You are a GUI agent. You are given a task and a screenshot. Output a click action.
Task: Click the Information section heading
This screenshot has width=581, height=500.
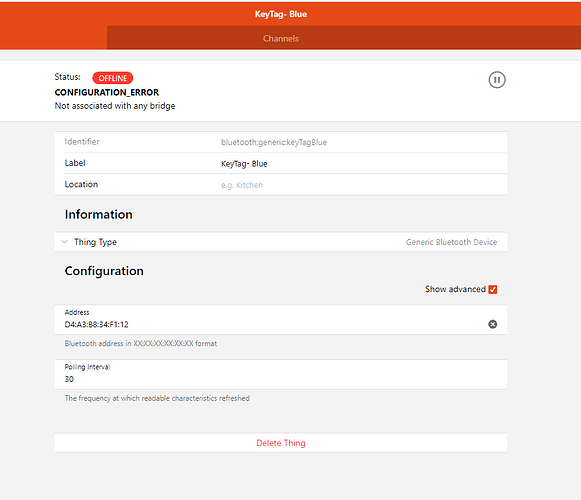pyautogui.click(x=99, y=215)
